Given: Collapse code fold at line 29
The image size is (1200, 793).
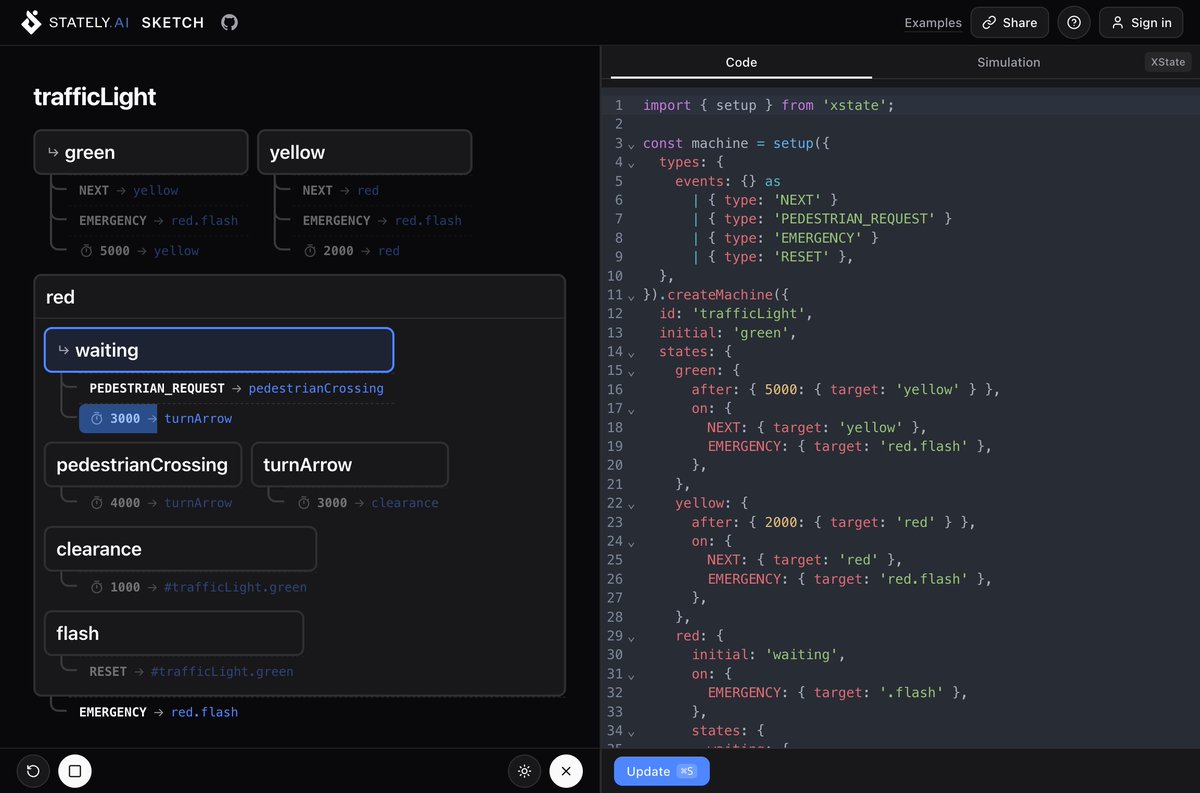Looking at the screenshot, I should coord(631,637).
